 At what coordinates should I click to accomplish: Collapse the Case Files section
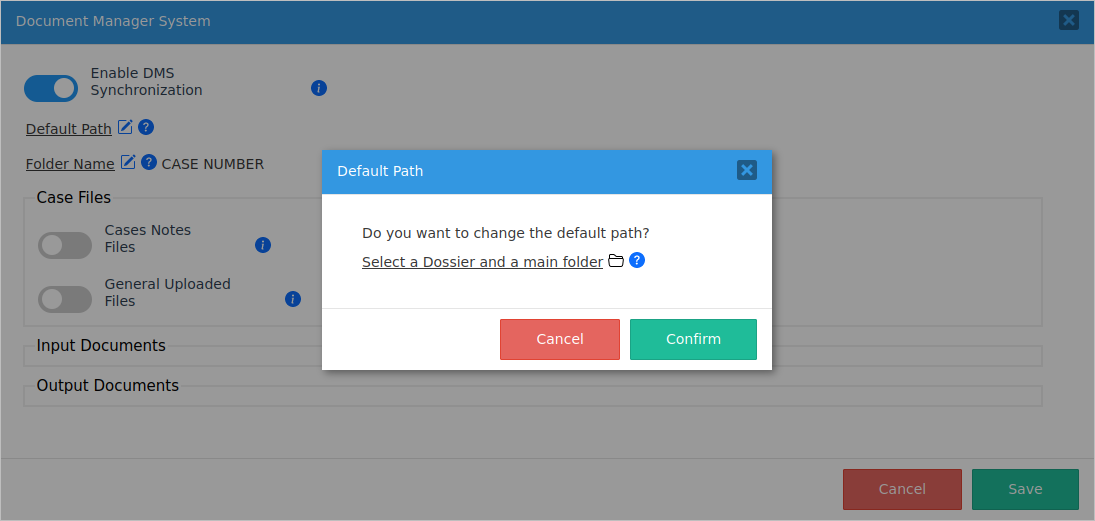tap(74, 198)
